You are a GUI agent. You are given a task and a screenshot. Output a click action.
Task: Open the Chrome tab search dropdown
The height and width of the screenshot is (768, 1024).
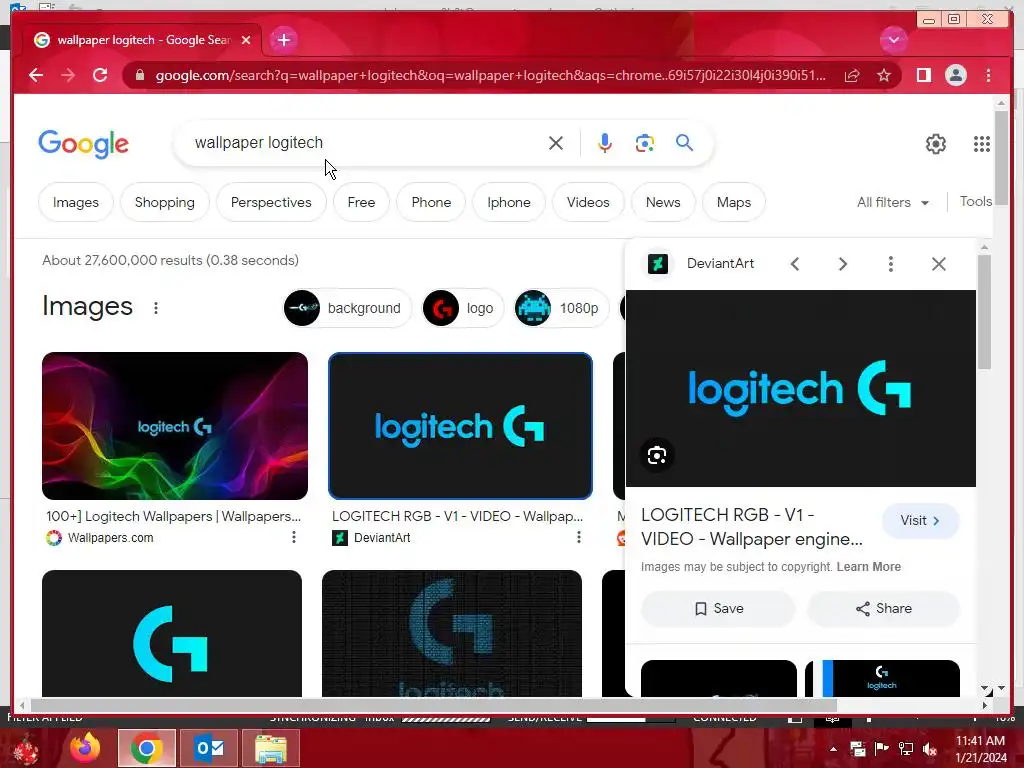click(893, 40)
